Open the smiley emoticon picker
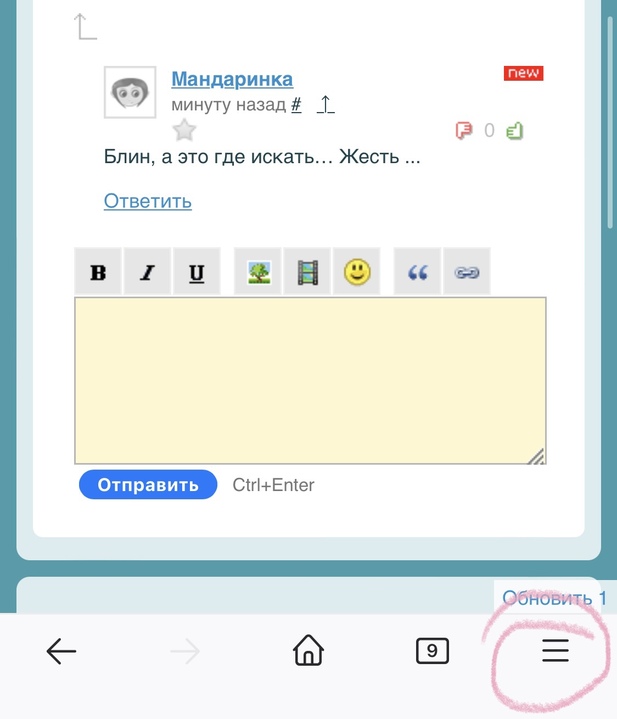The image size is (617, 719). tap(357, 271)
